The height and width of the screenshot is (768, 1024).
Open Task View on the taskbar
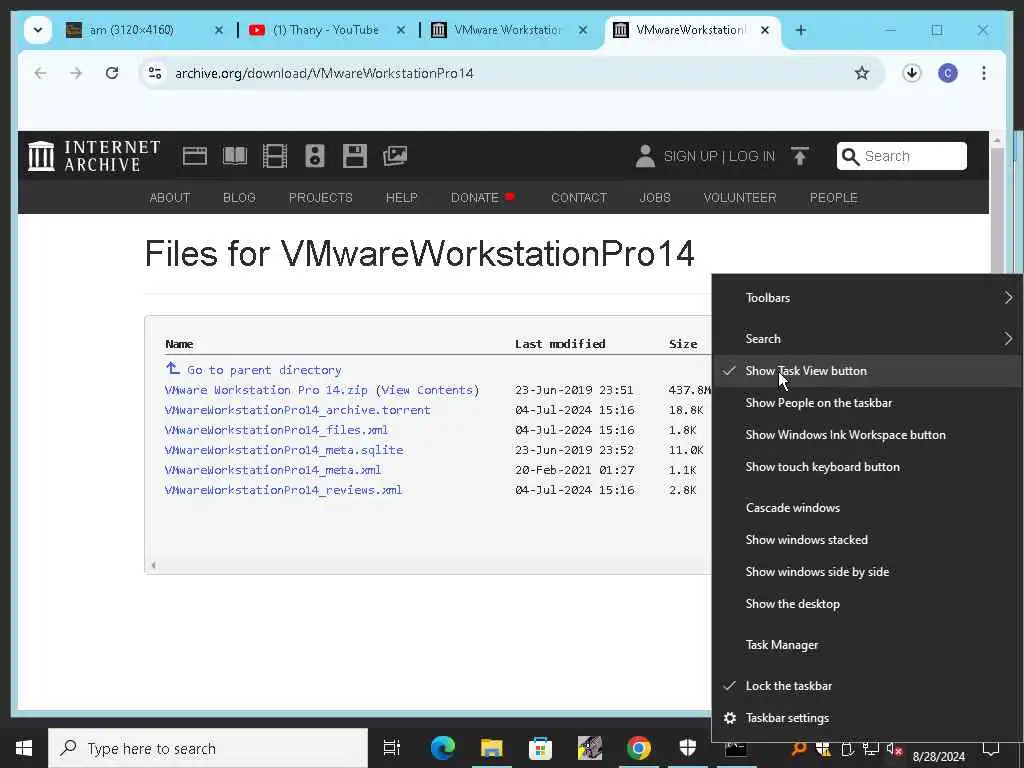(391, 748)
